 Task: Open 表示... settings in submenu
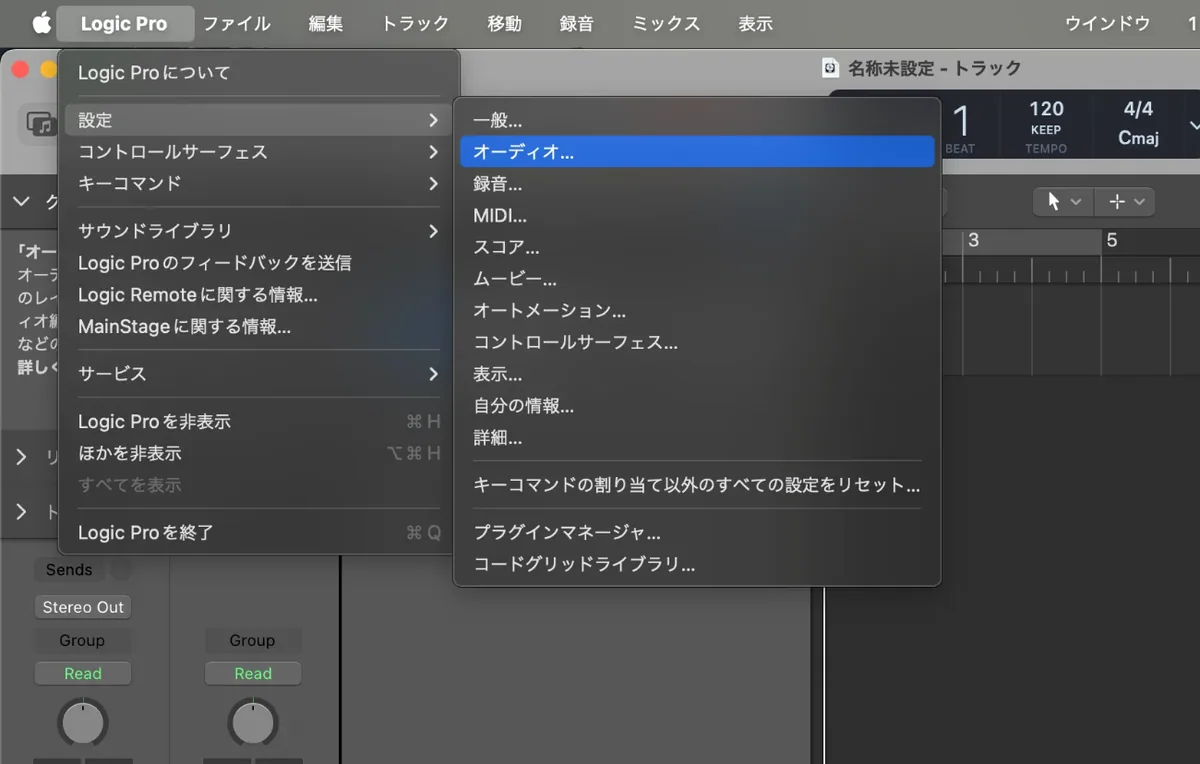(x=697, y=374)
